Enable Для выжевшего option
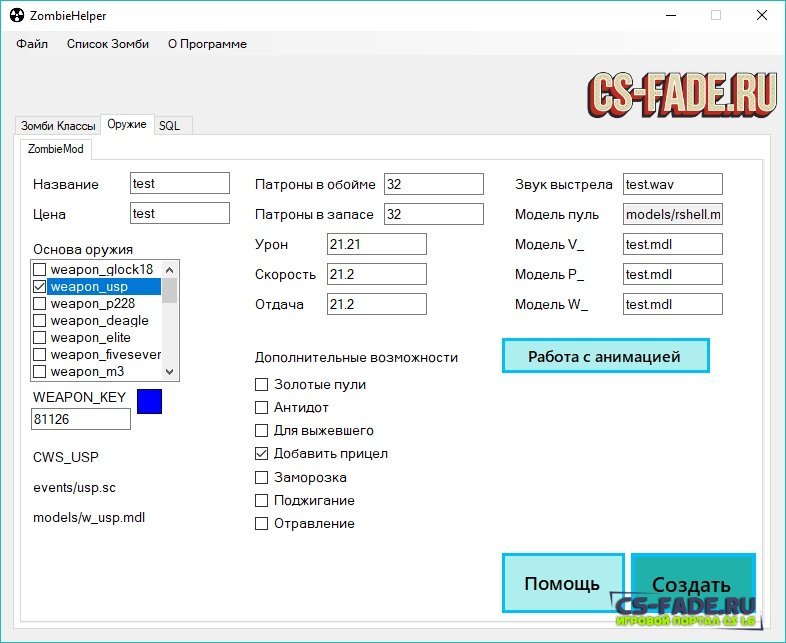The height and width of the screenshot is (643, 786). (x=262, y=431)
